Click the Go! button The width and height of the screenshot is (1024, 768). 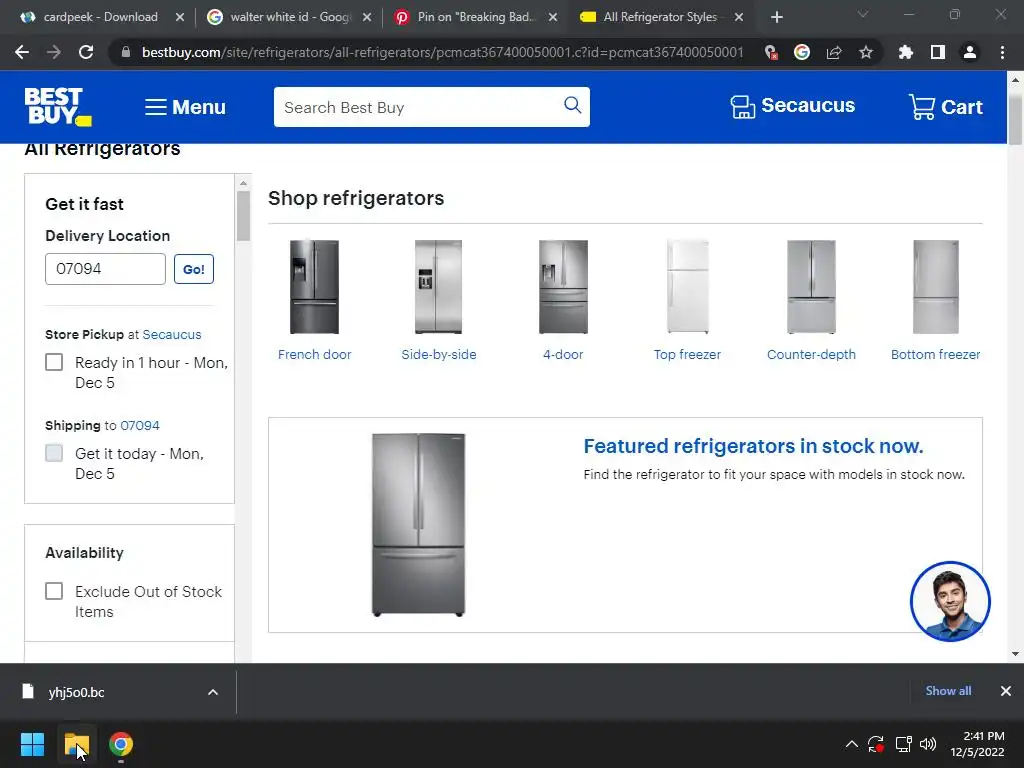(x=194, y=269)
